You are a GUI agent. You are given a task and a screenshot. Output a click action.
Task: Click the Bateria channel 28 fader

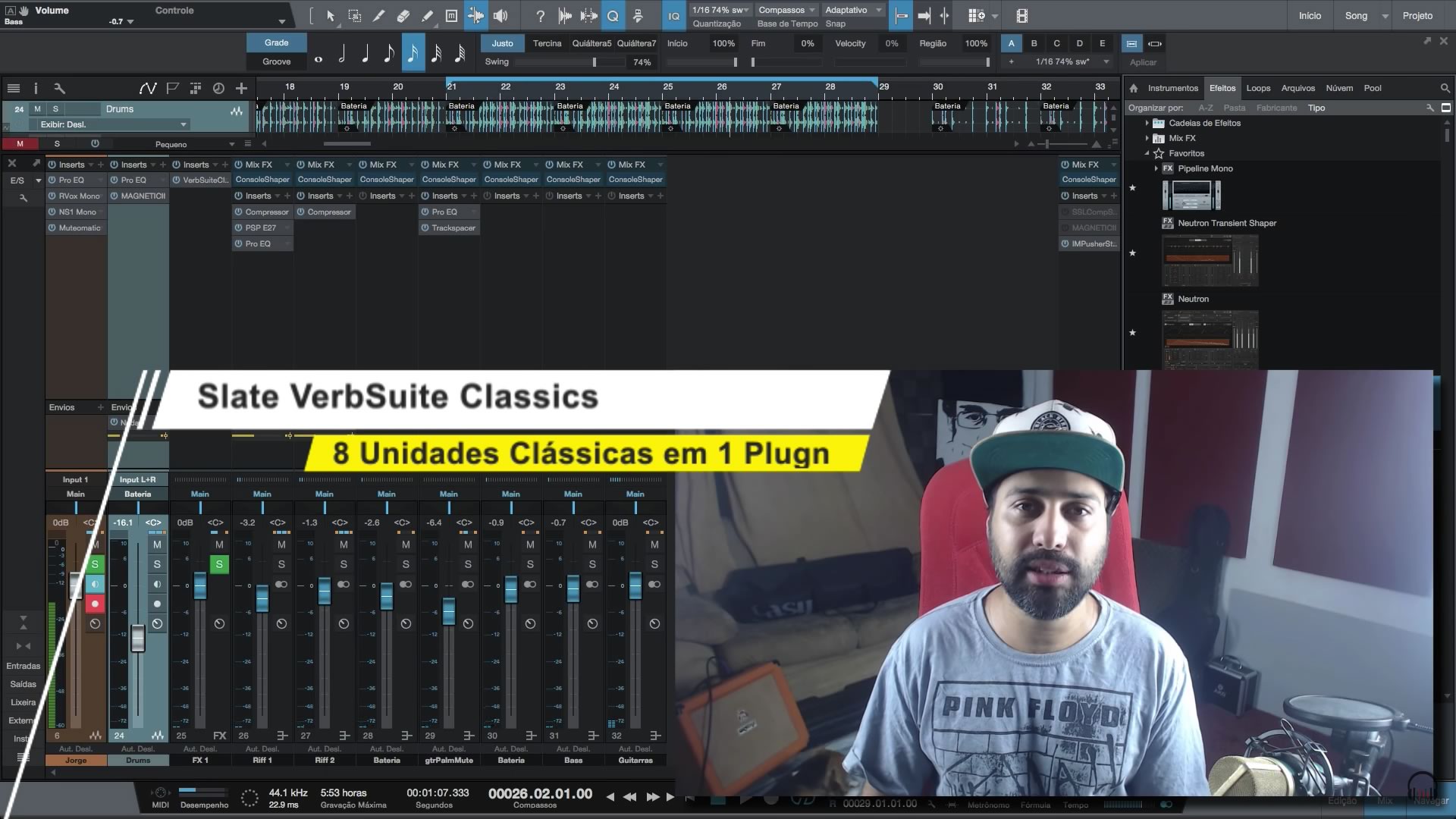pyautogui.click(x=387, y=596)
